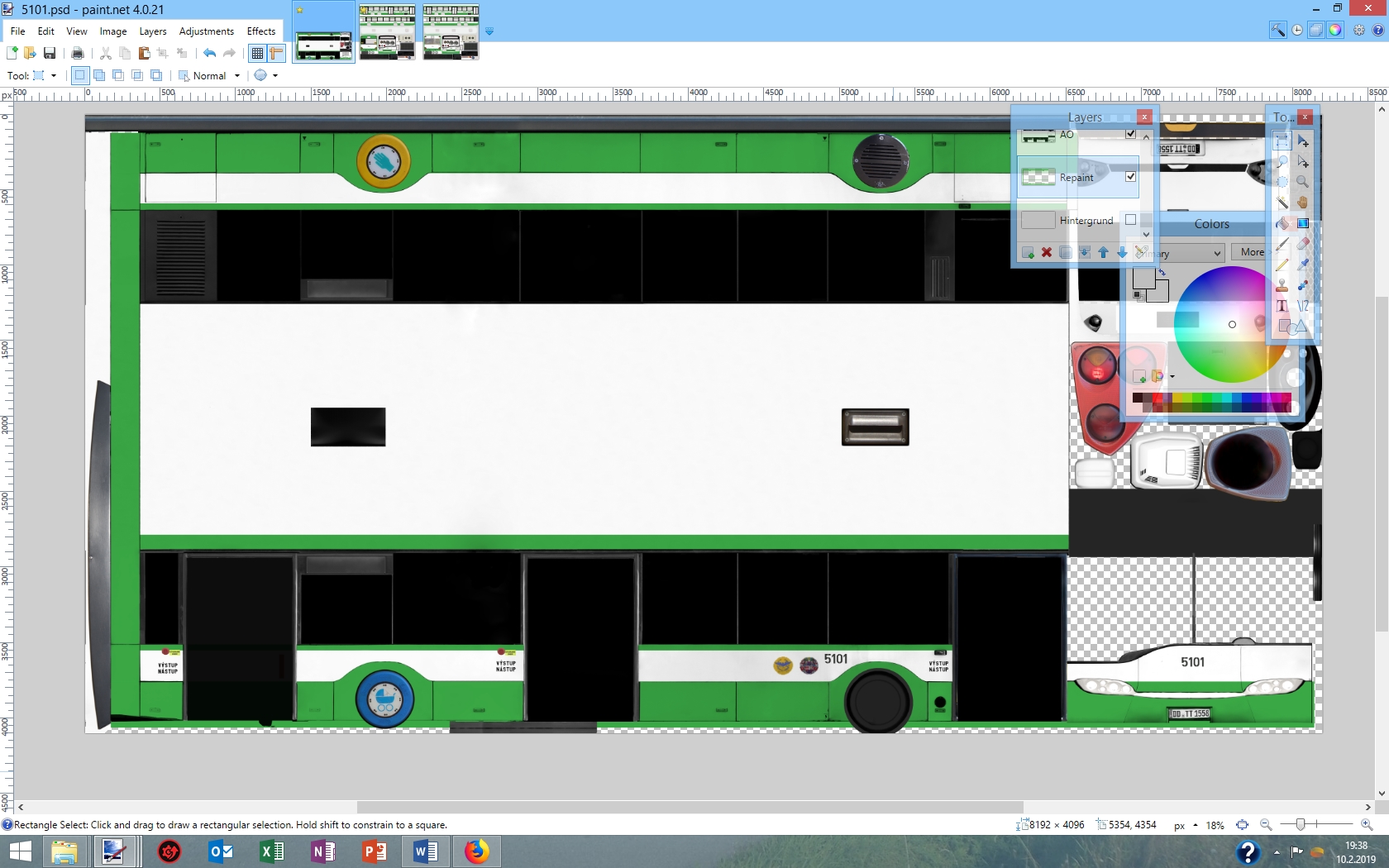Toggle the History window clock icon

[1297, 31]
